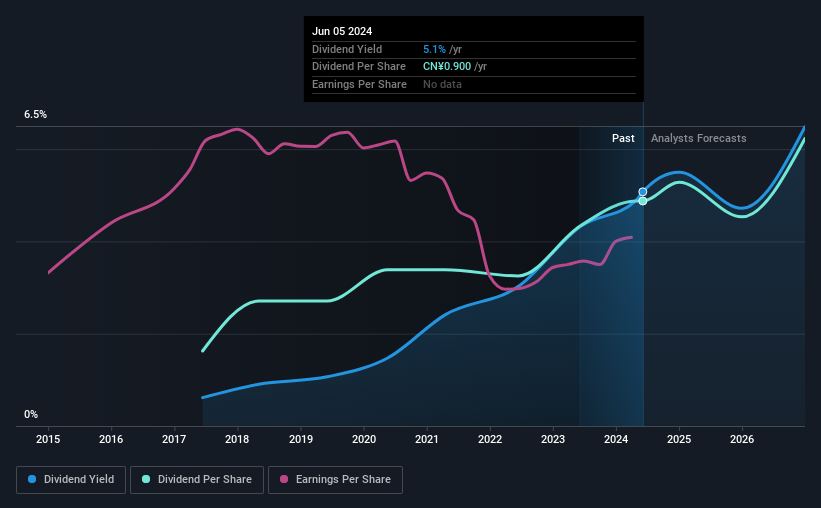This screenshot has height=508, width=821.
Task: Click the CN¥0.900 dividend per share value
Action: coord(447,67)
